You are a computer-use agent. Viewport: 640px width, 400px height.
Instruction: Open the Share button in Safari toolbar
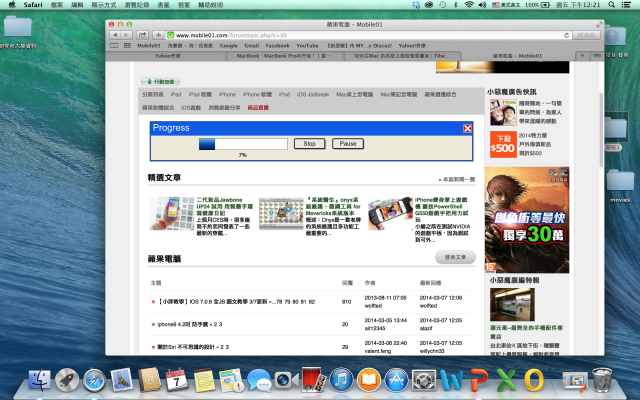click(x=142, y=35)
